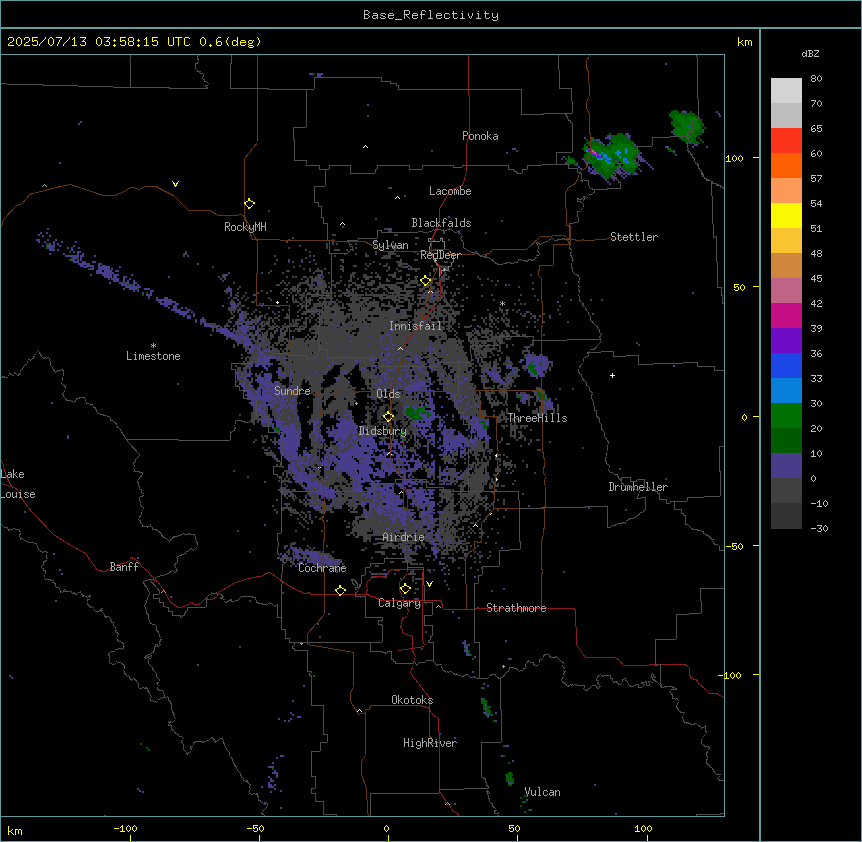Pick the light gray swatch between 70 and 80 dBZ

(x=786, y=91)
